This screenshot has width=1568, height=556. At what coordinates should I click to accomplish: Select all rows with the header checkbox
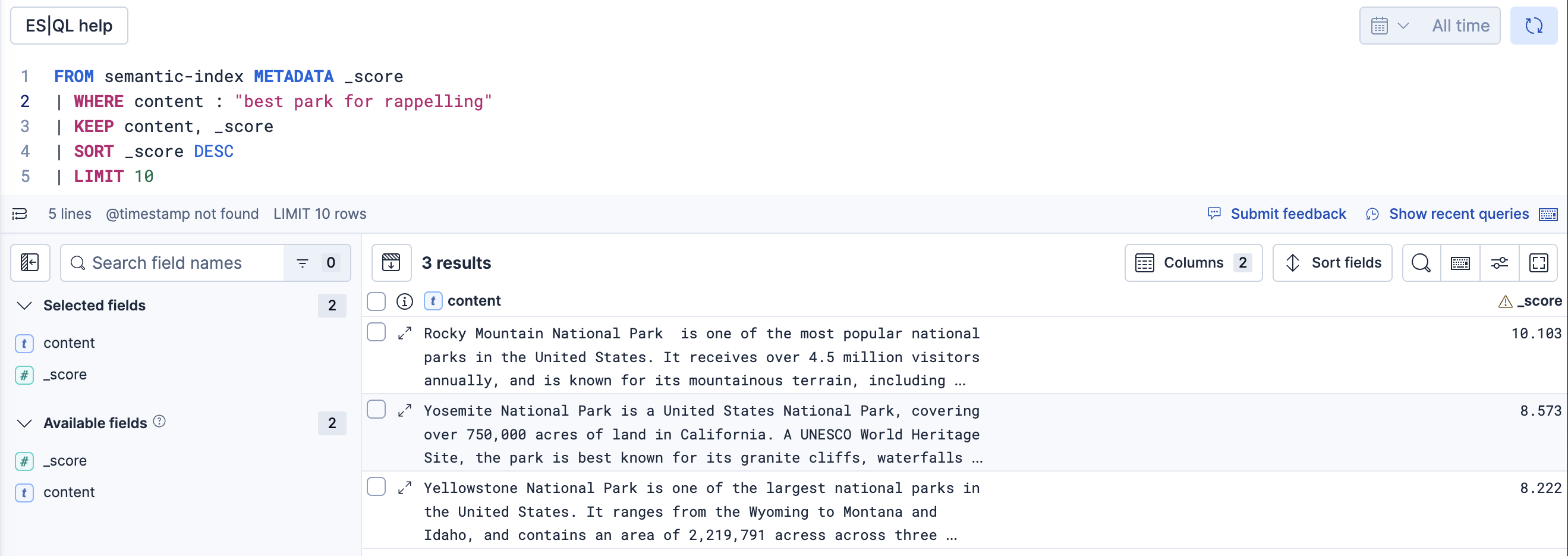(x=376, y=301)
